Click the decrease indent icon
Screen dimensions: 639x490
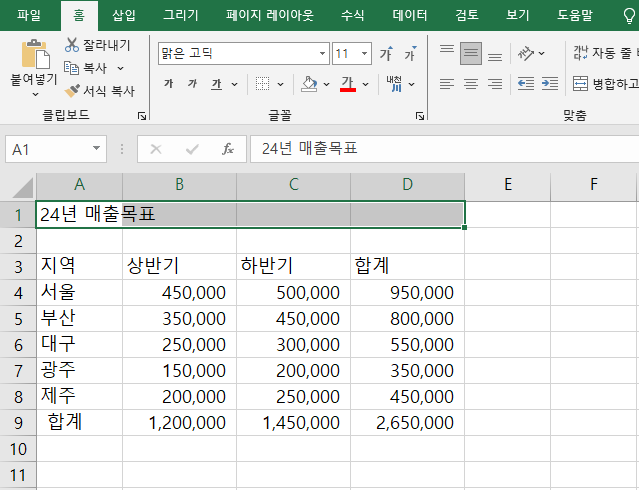526,84
